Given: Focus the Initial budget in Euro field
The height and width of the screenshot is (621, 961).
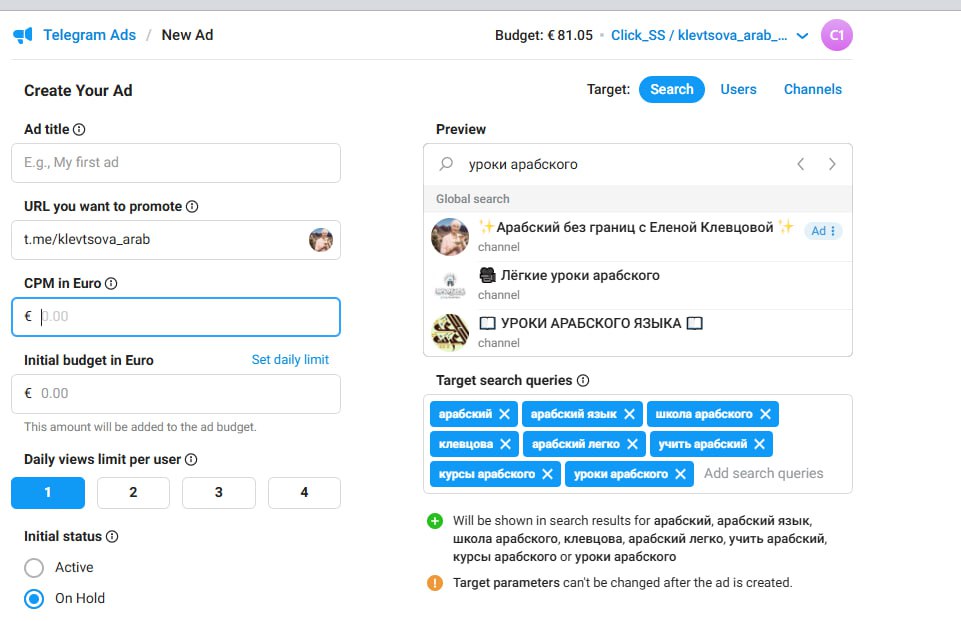Looking at the screenshot, I should (x=176, y=394).
